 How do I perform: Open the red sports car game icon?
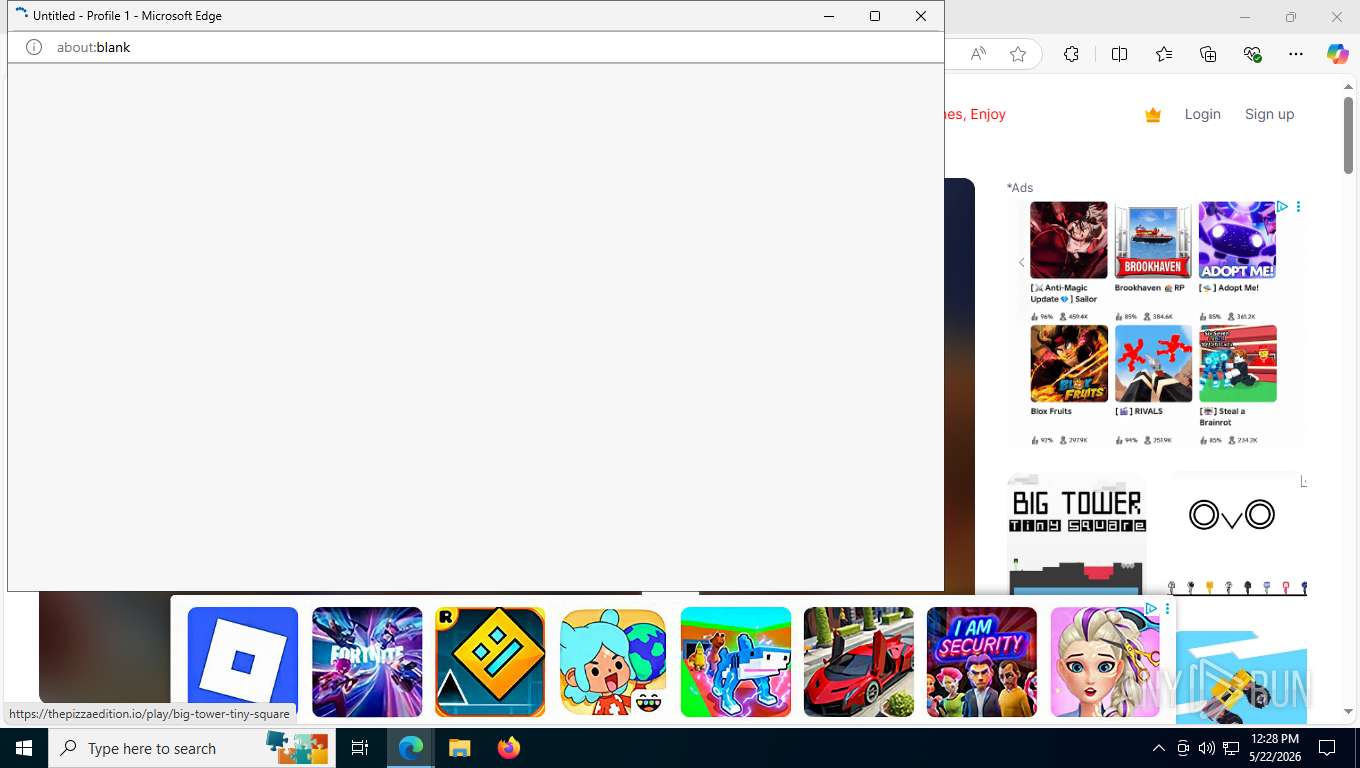tap(859, 662)
